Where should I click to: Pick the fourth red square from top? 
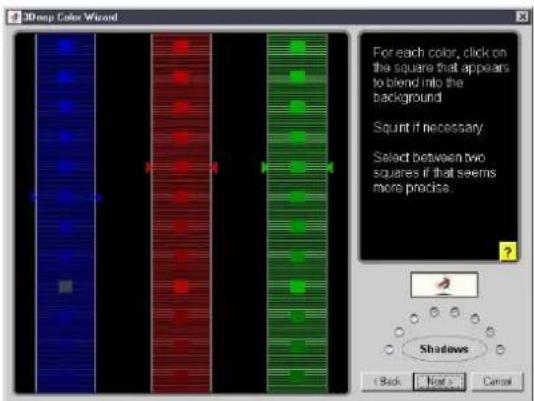pos(182,137)
